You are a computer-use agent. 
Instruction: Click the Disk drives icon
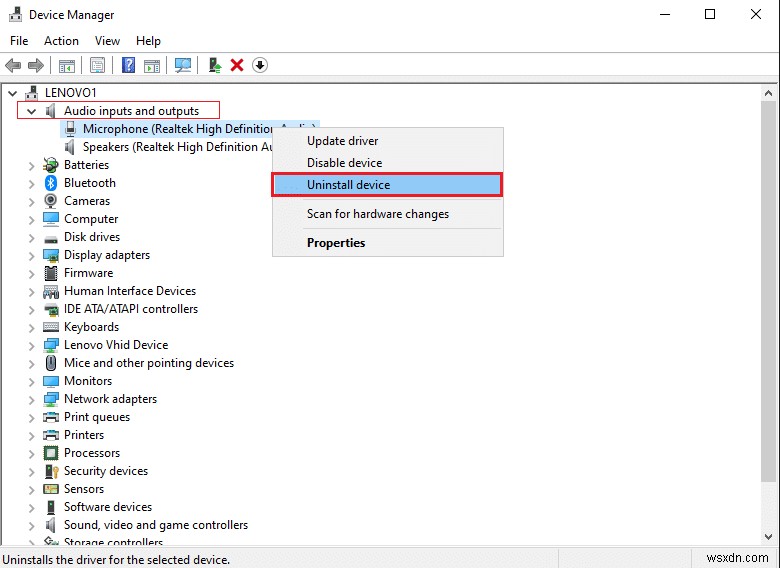51,239
